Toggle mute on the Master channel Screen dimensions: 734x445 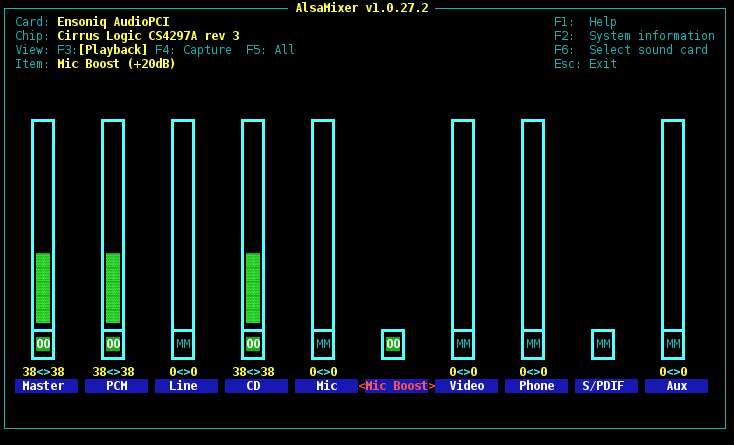point(43,344)
